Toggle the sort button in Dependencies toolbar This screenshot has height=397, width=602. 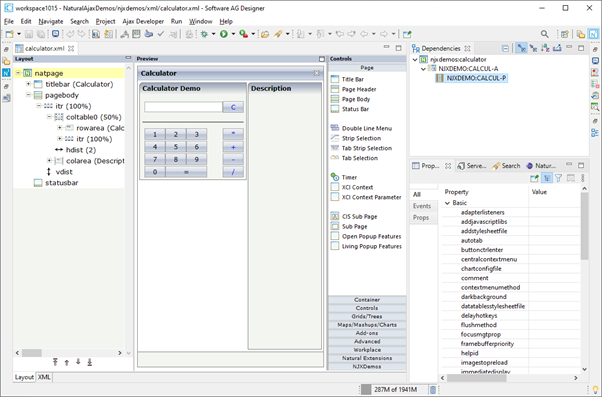[x=545, y=48]
